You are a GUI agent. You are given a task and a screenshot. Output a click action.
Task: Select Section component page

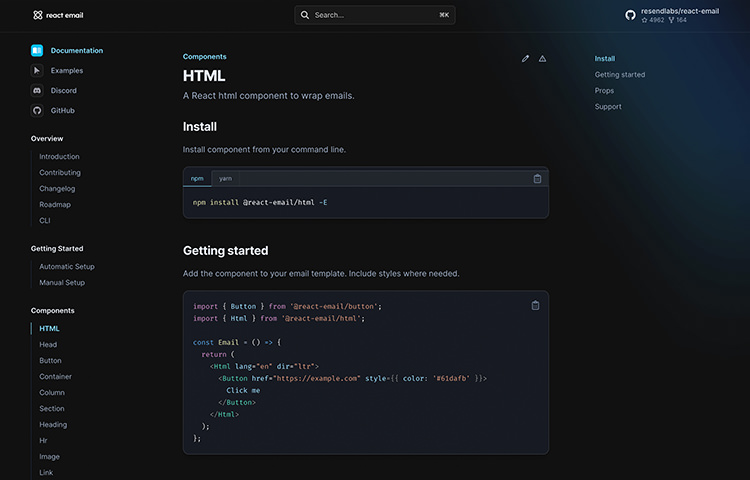click(x=52, y=409)
